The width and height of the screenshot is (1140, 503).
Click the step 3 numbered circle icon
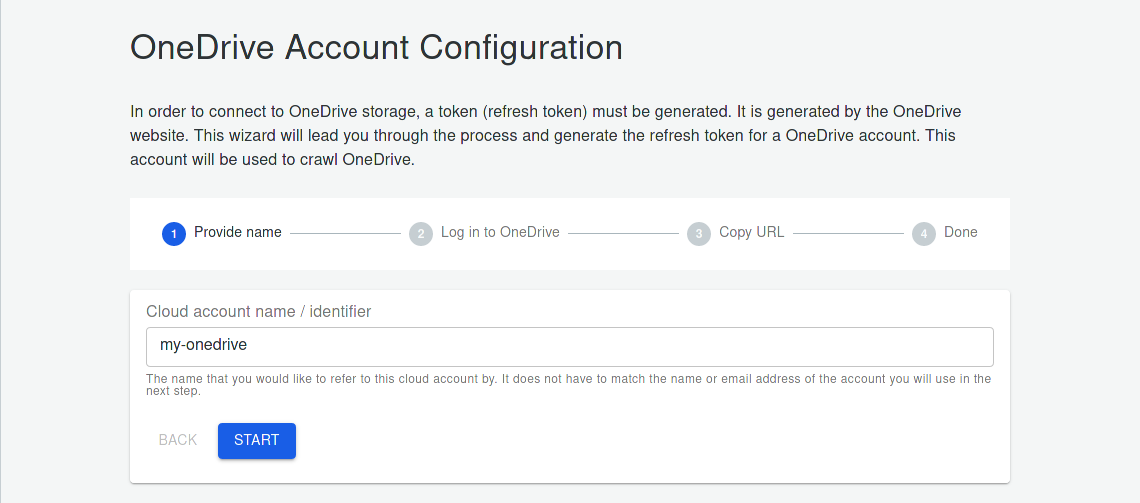pyautogui.click(x=699, y=234)
